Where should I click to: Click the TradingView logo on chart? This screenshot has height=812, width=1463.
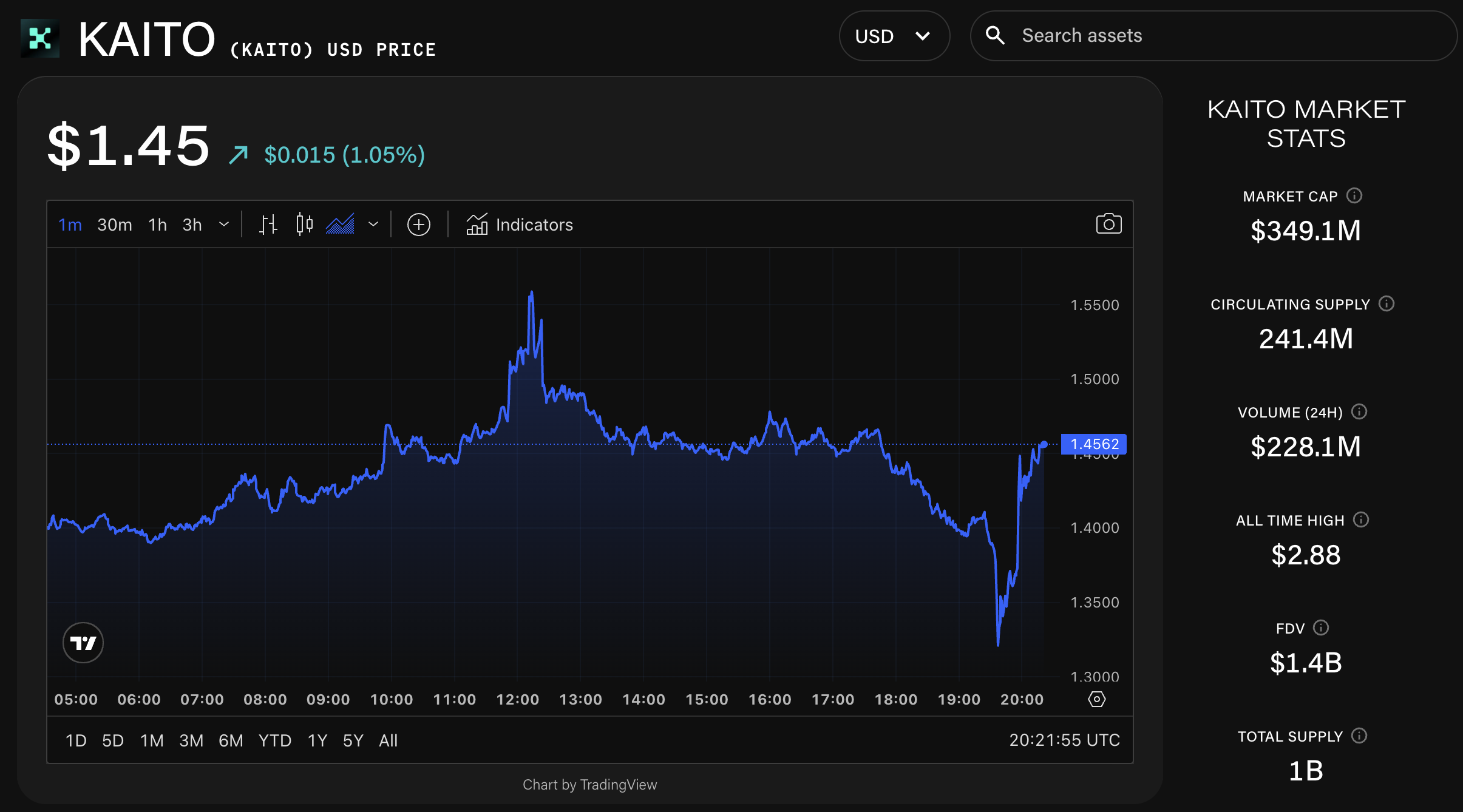pos(83,643)
